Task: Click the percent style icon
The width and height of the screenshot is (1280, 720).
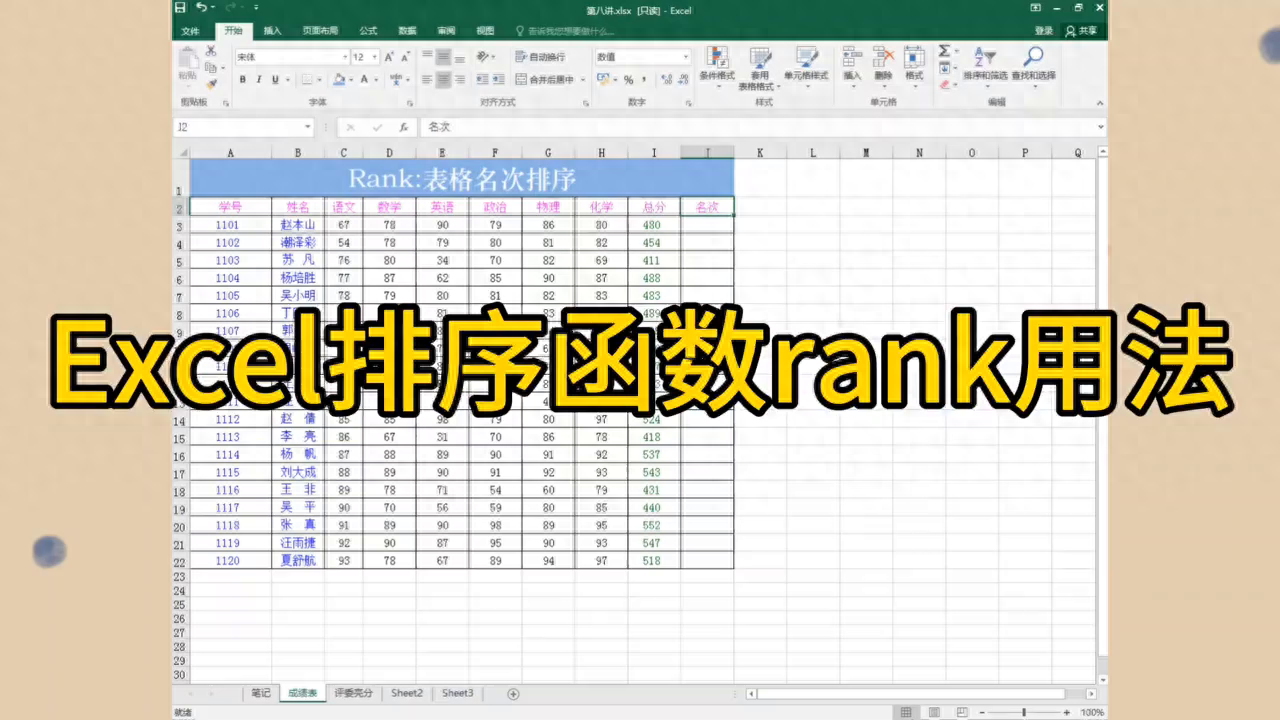Action: tap(629, 79)
